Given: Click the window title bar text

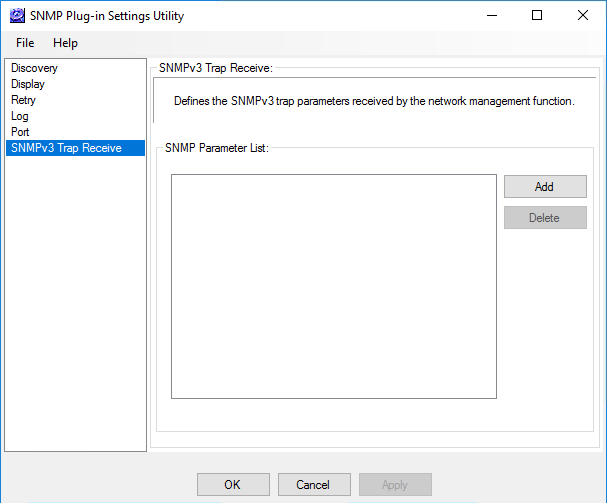Looking at the screenshot, I should tap(107, 16).
